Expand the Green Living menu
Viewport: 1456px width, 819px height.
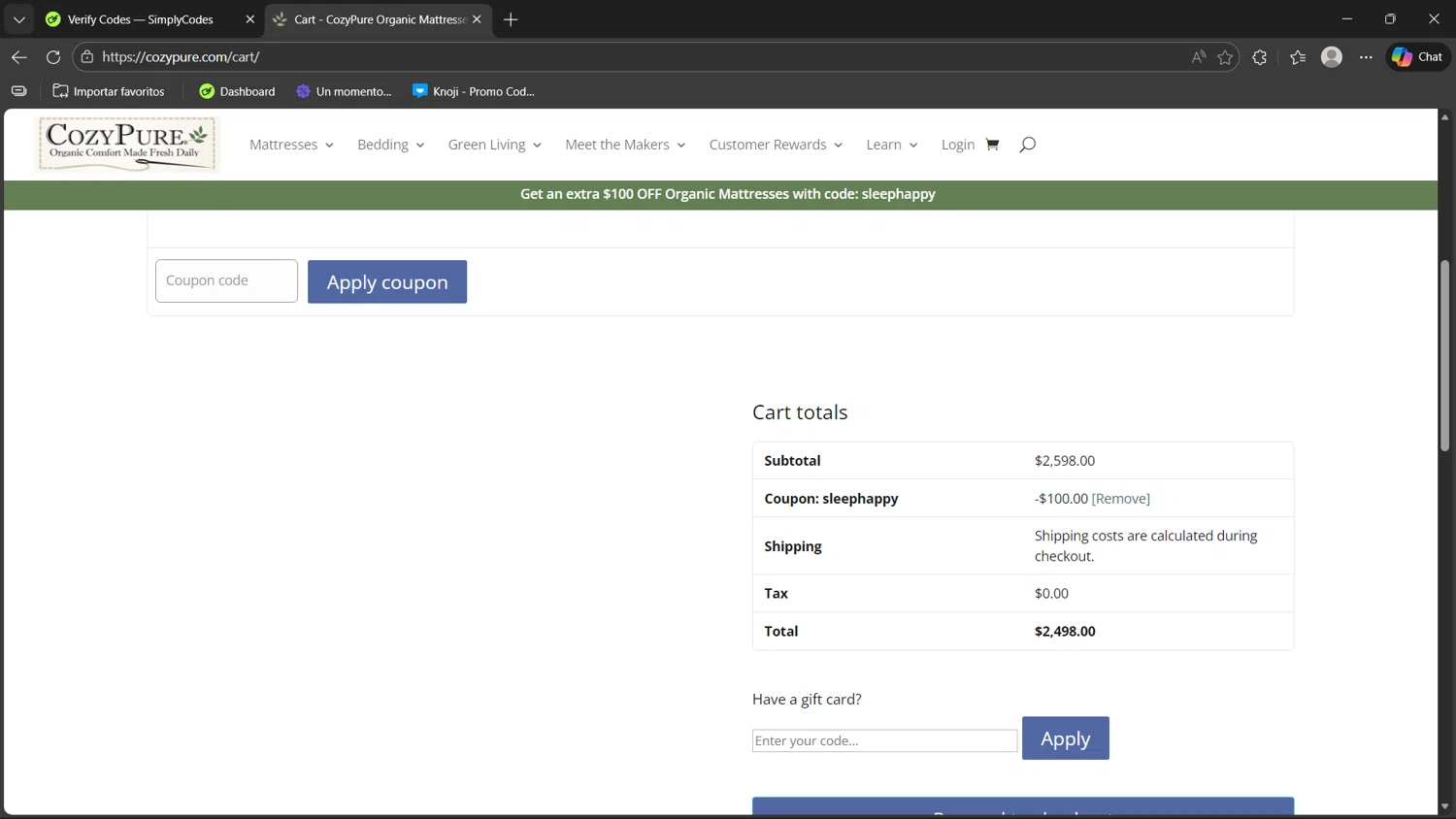tap(494, 145)
